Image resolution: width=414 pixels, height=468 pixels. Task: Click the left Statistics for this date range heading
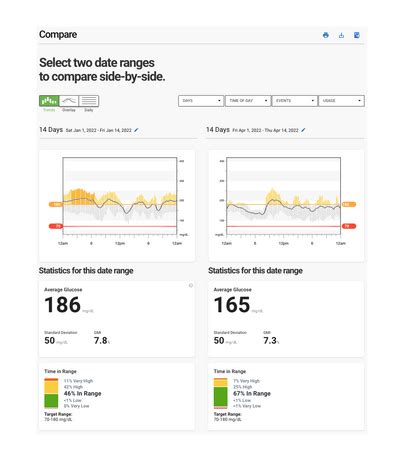point(86,271)
